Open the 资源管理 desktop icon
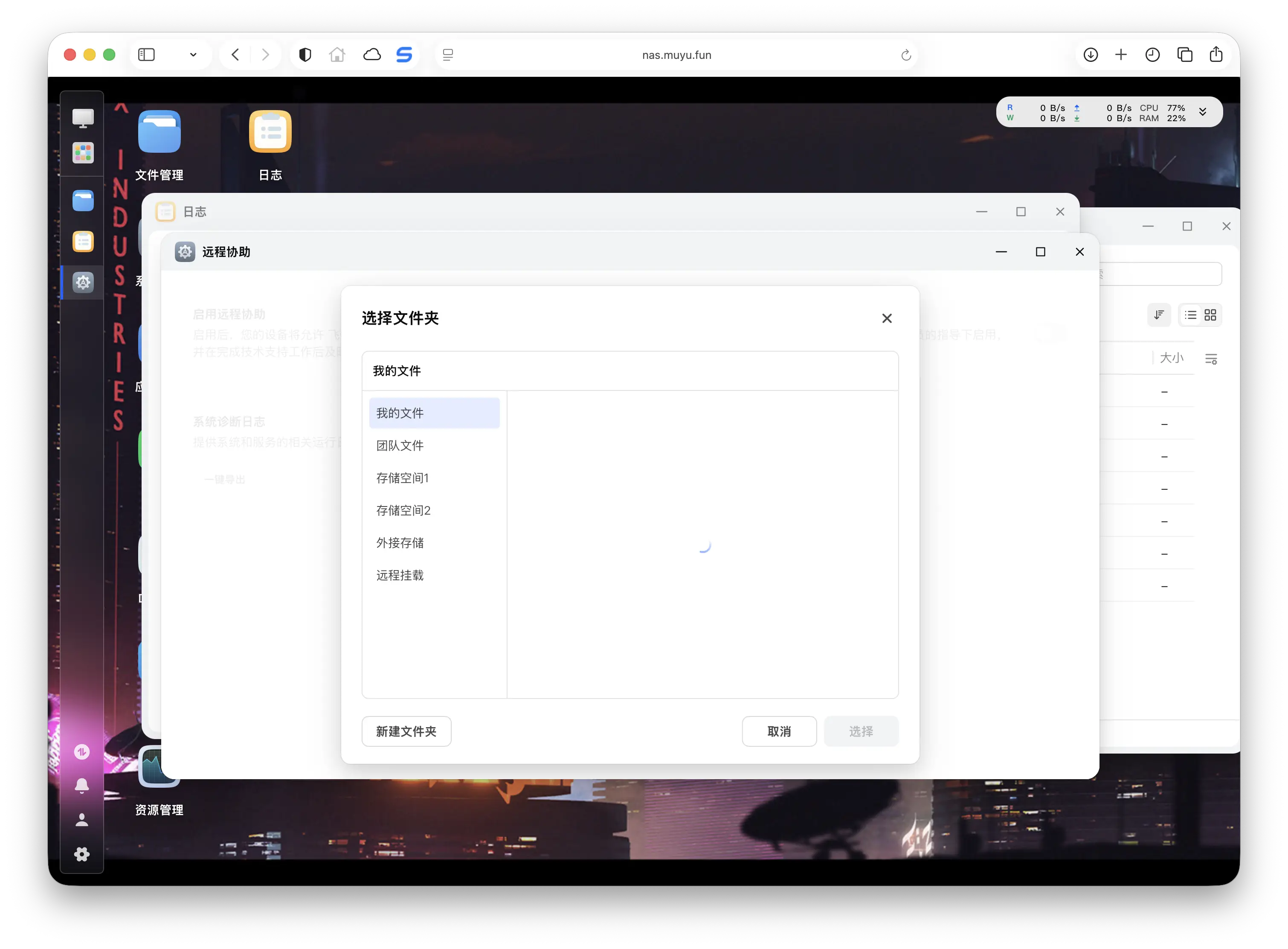 [x=159, y=768]
